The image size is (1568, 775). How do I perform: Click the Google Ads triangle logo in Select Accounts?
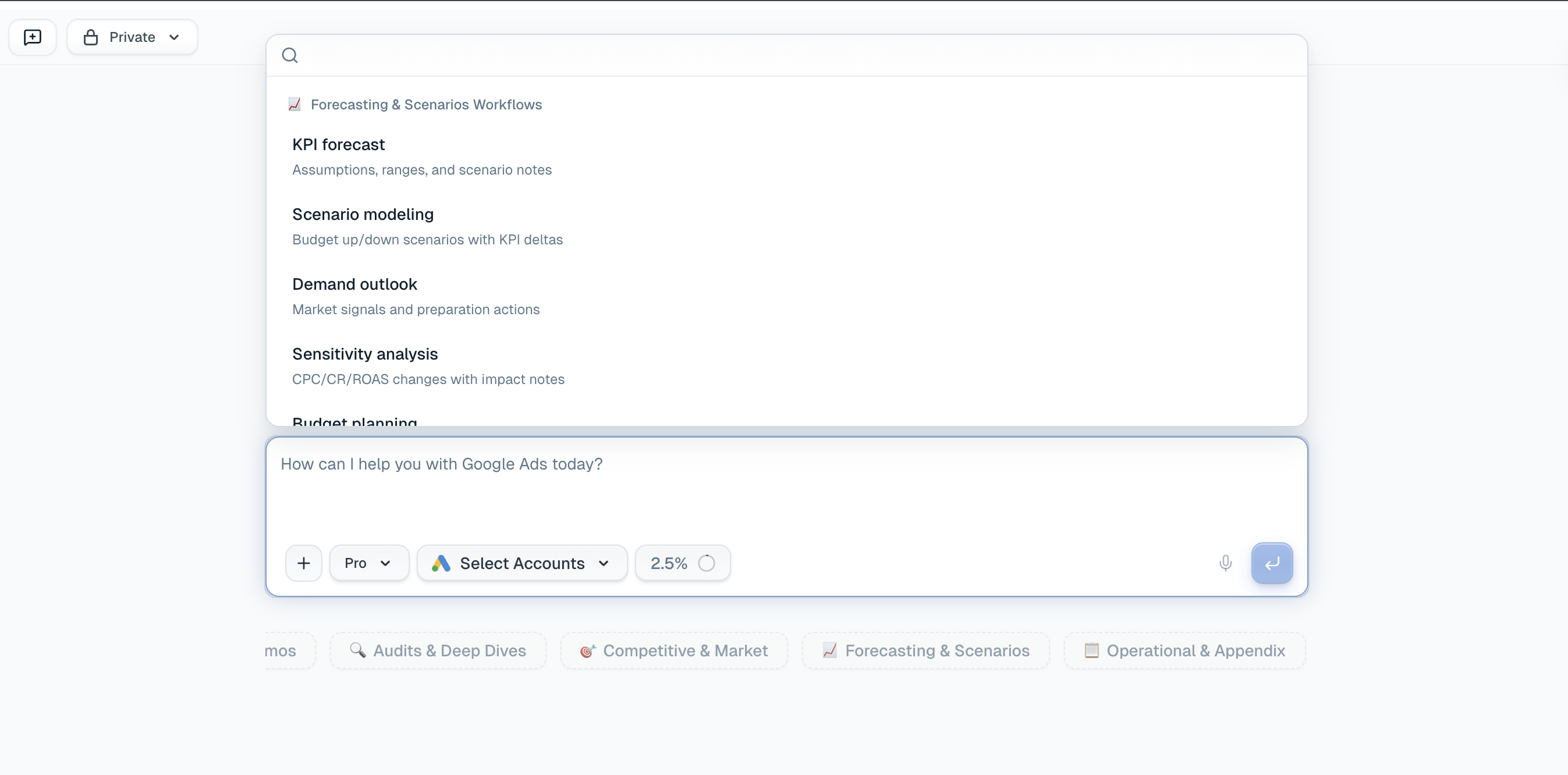coord(441,563)
